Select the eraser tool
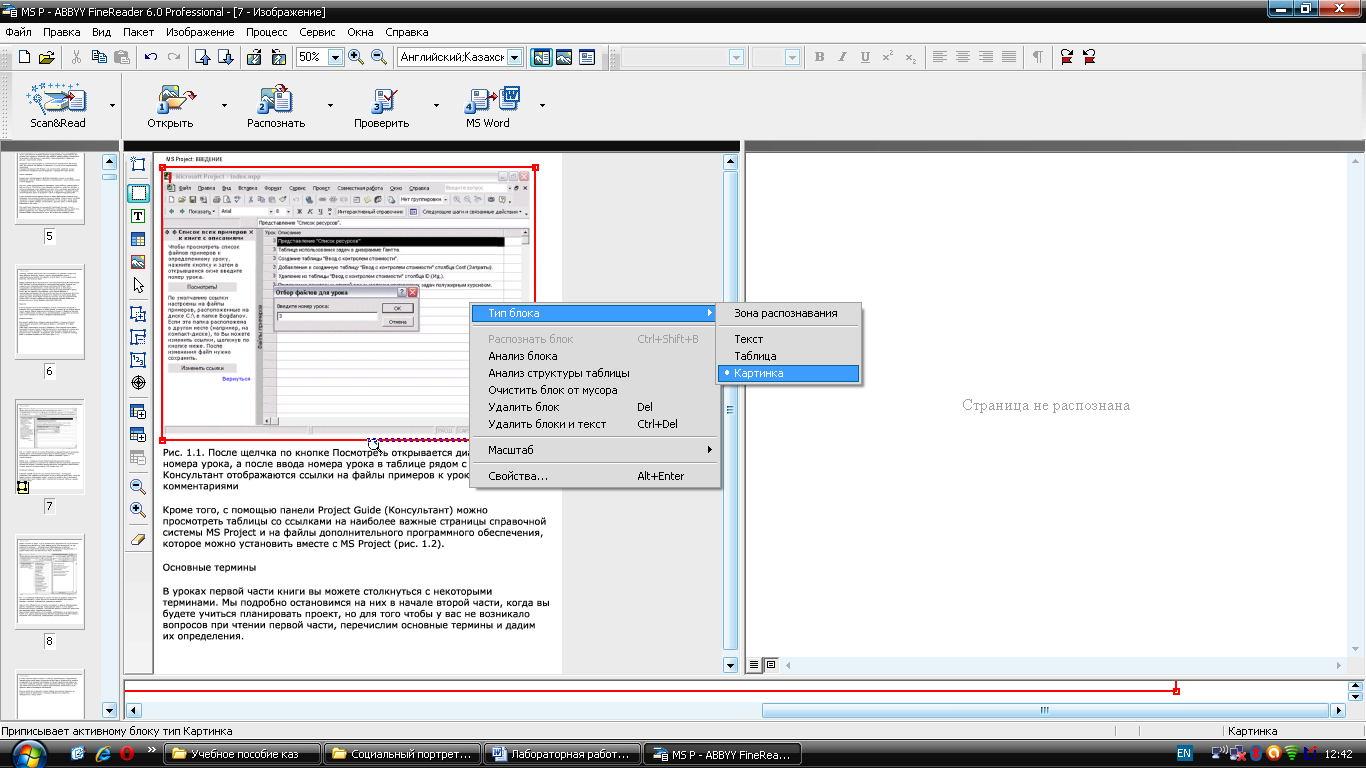Image resolution: width=1366 pixels, height=768 pixels. coord(138,539)
